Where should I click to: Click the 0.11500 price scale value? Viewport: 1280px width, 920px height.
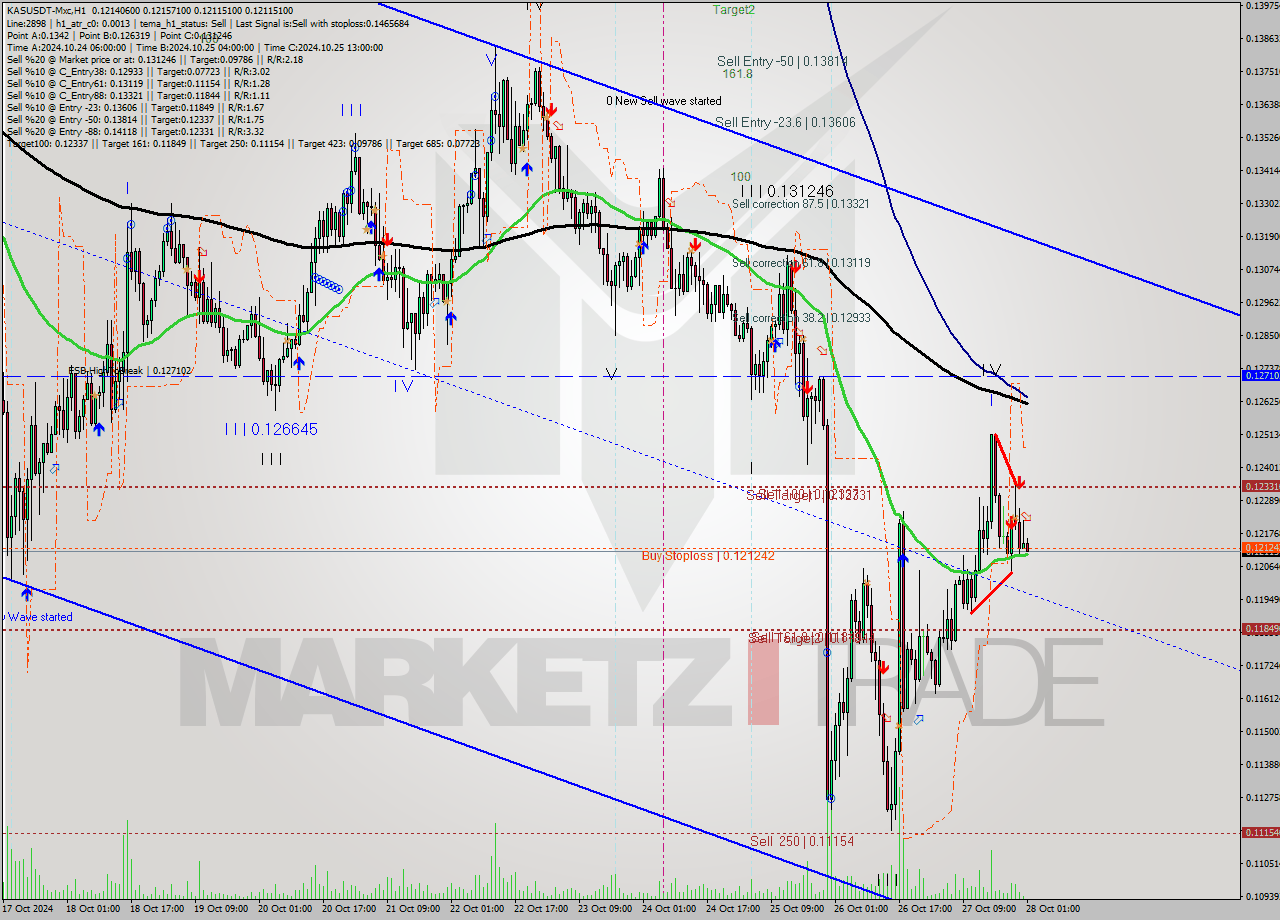click(1262, 732)
